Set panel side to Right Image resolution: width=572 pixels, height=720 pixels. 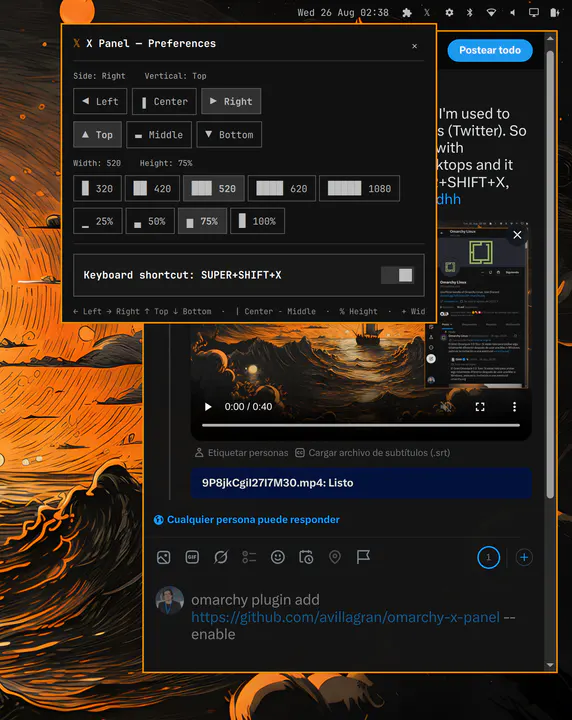tap(231, 101)
